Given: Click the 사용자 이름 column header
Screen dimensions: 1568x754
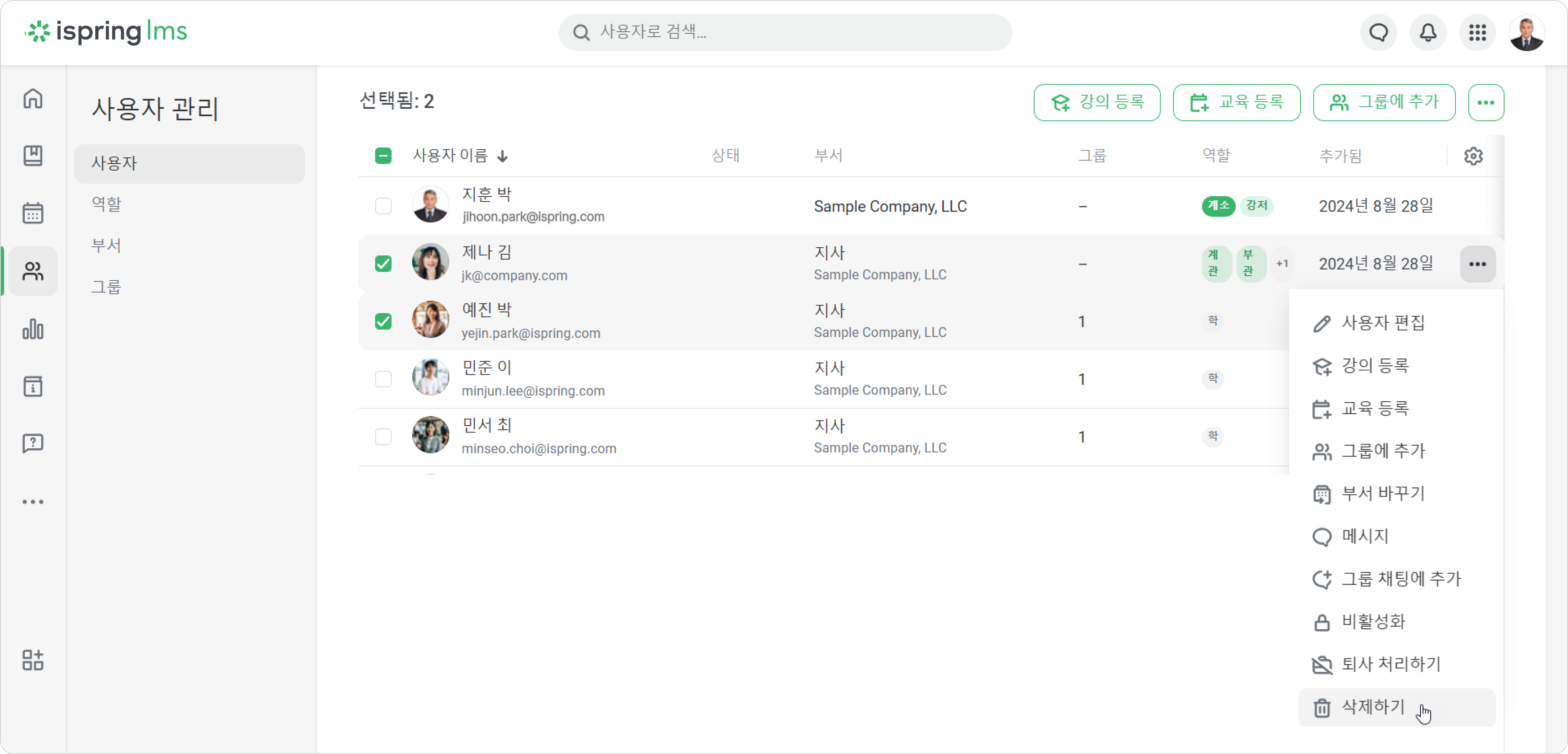Looking at the screenshot, I should (x=451, y=156).
